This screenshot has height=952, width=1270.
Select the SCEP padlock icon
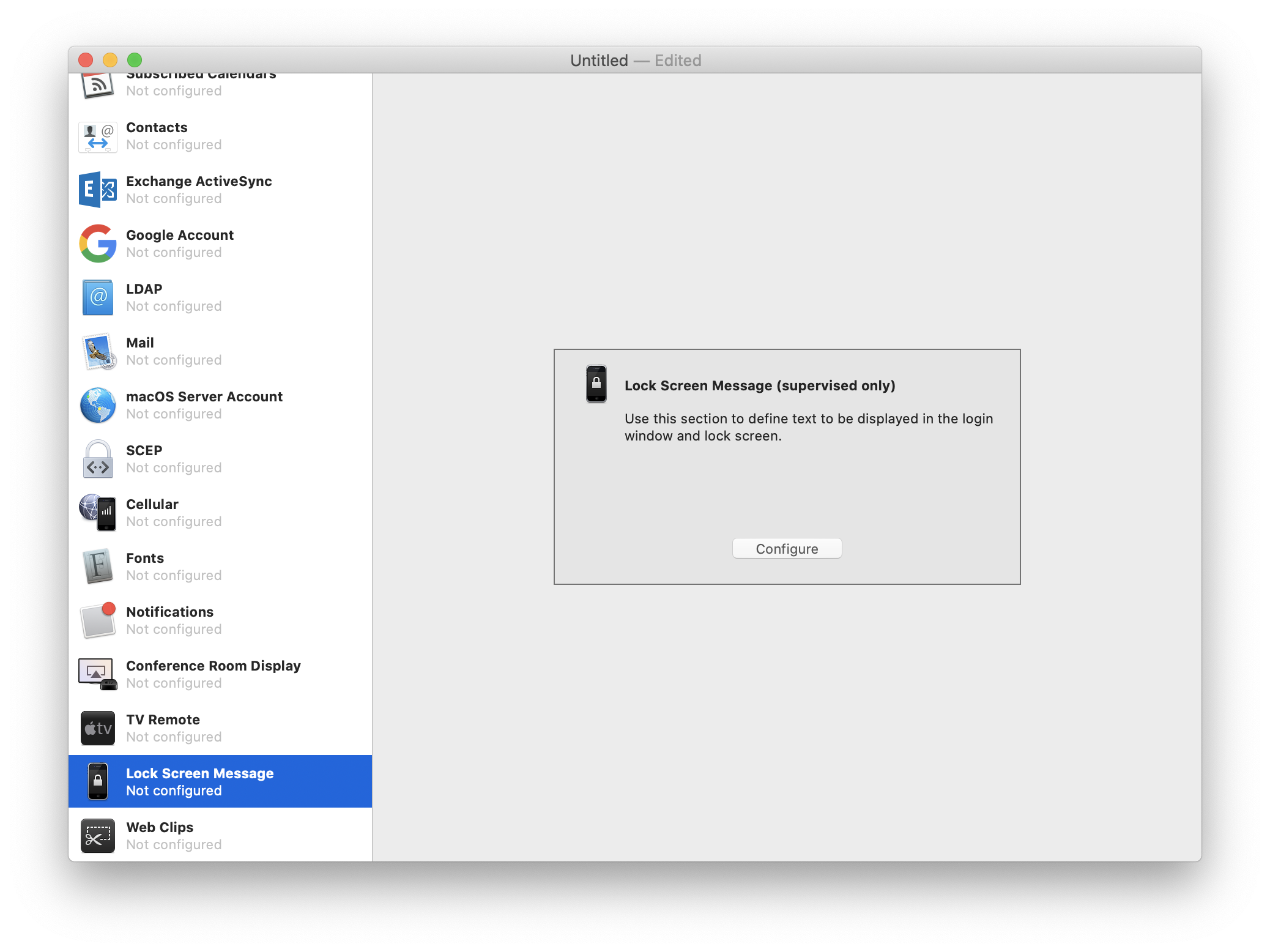pyautogui.click(x=97, y=459)
